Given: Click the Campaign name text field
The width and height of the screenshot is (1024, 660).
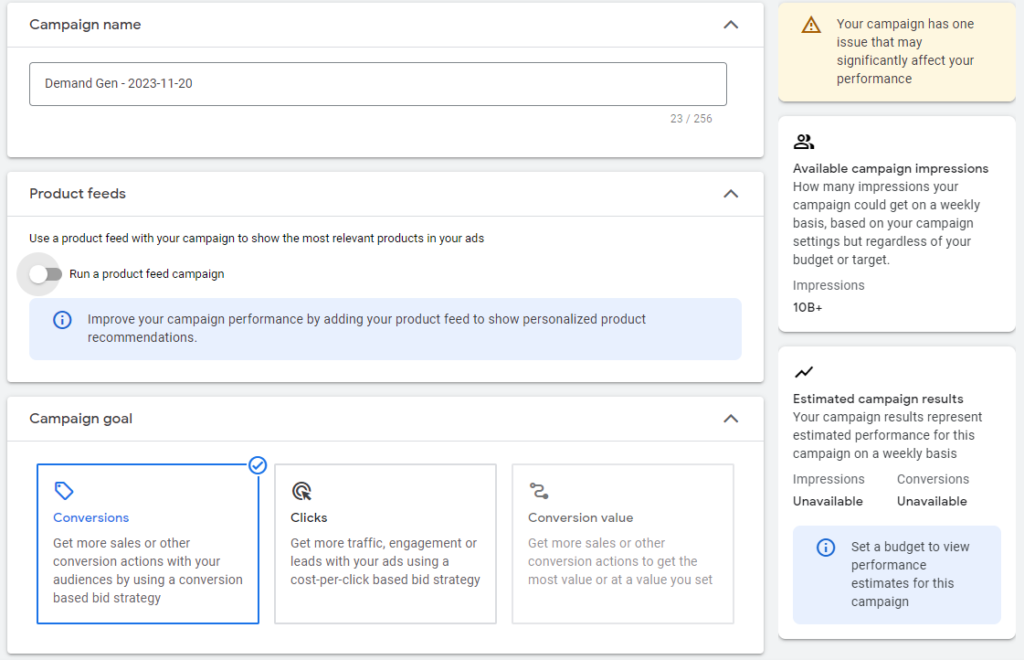Looking at the screenshot, I should click(x=377, y=84).
